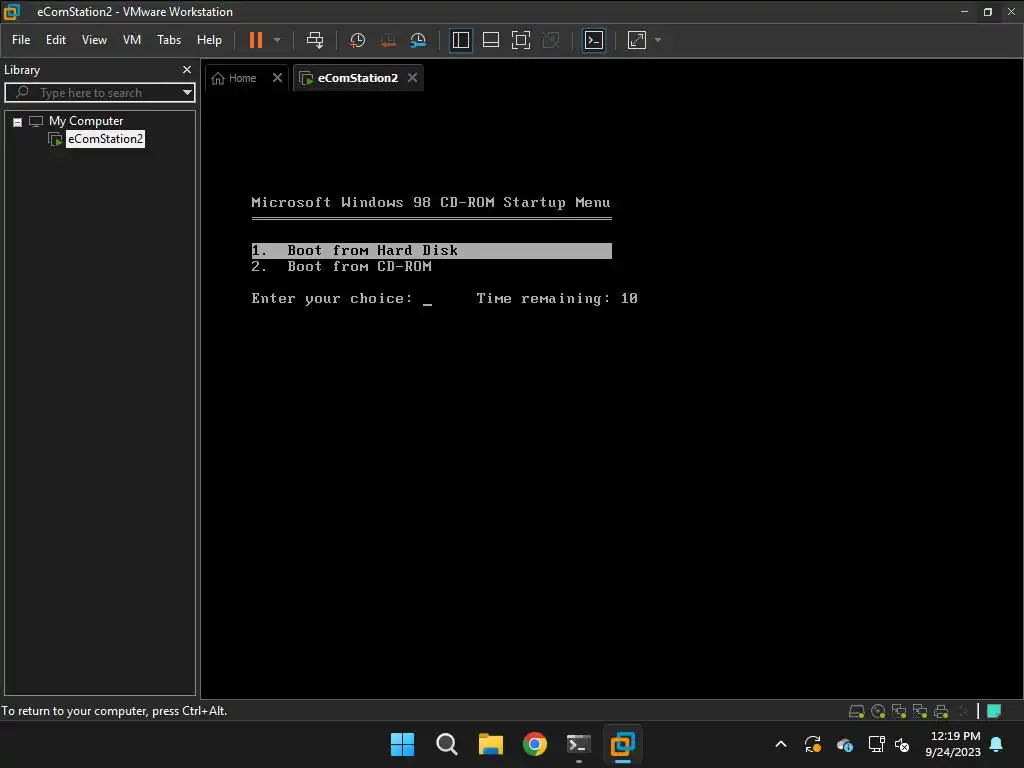The image size is (1024, 768).
Task: Send Ctrl+Alt+Del to the virtual machine
Action: 315,40
